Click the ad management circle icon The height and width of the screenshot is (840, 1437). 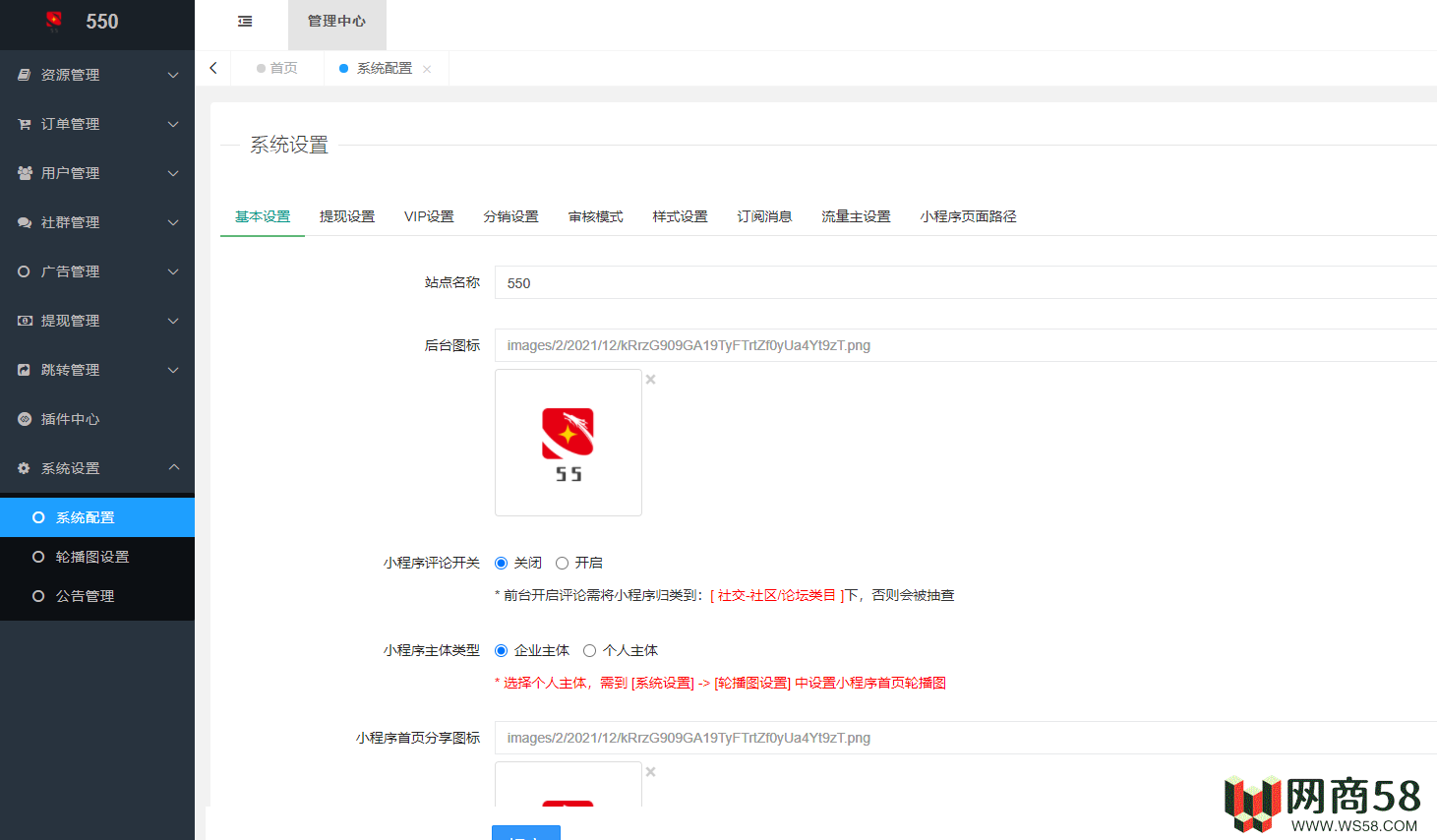pos(25,271)
